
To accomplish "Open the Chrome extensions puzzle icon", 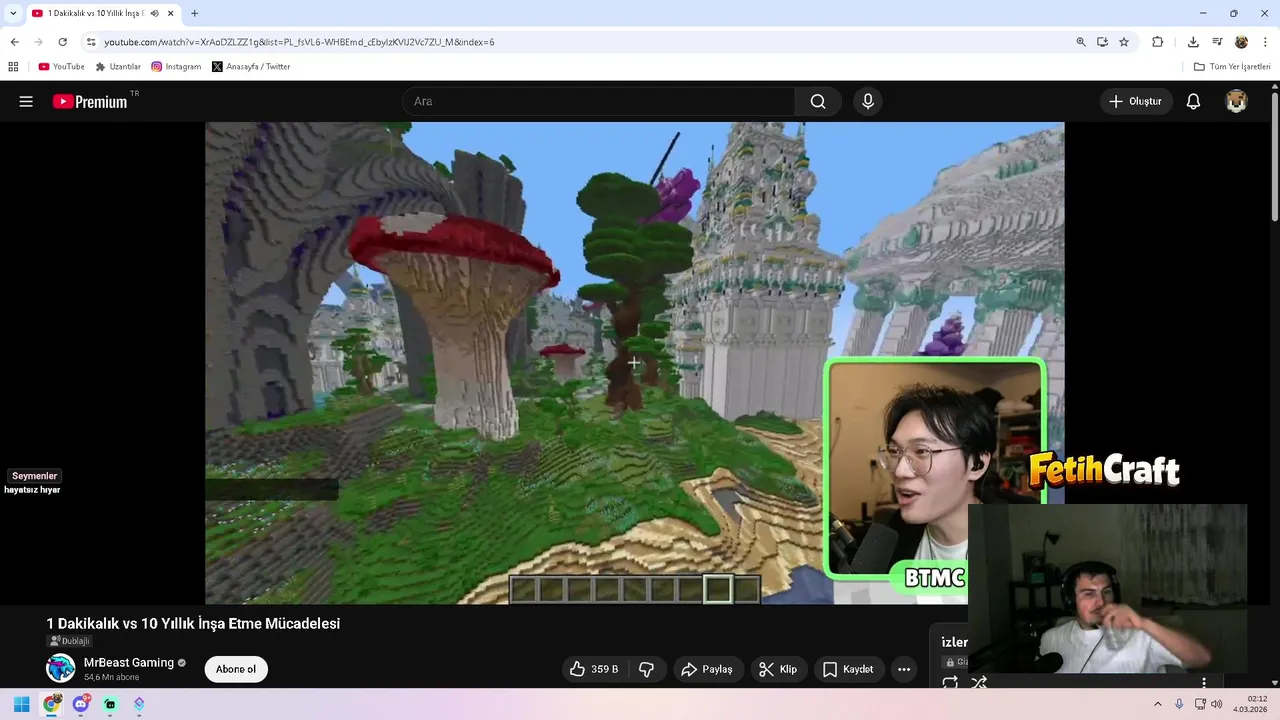I will pos(1157,42).
